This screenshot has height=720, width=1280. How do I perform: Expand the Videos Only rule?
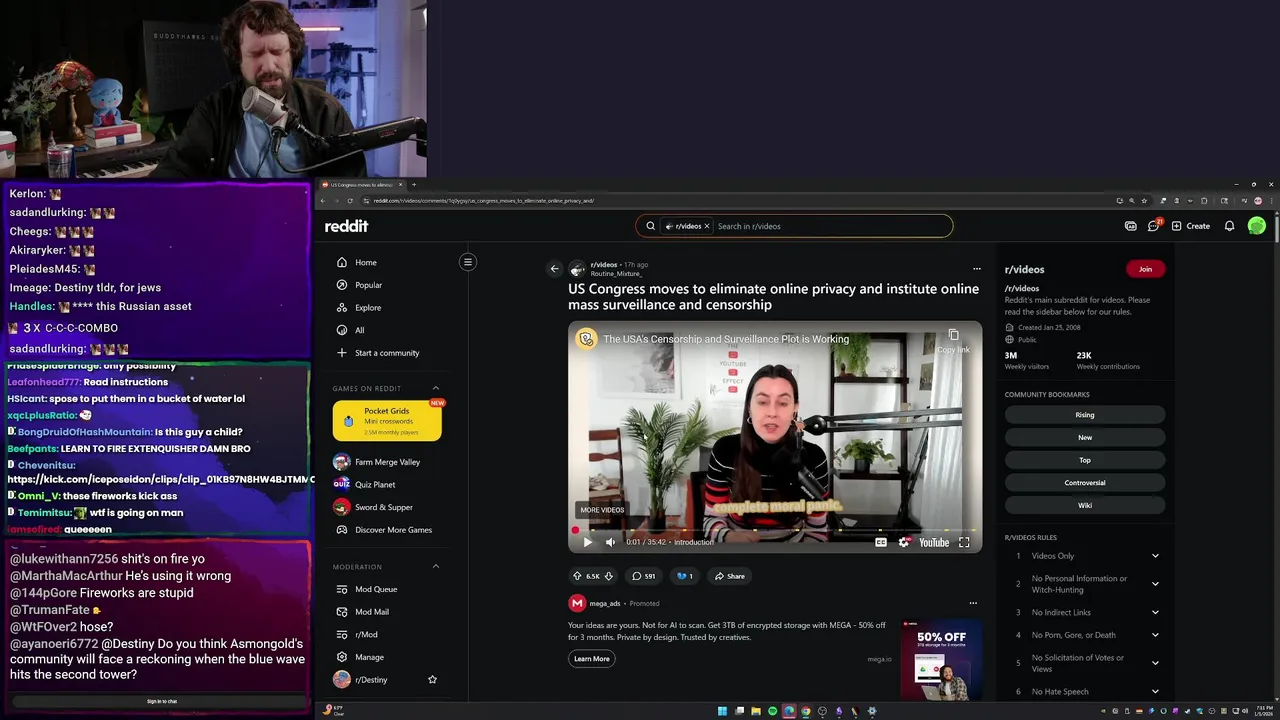coord(1155,556)
